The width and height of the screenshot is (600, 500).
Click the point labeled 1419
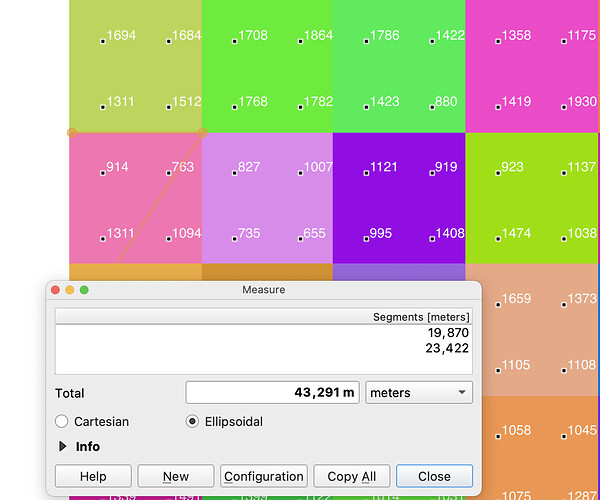click(498, 107)
